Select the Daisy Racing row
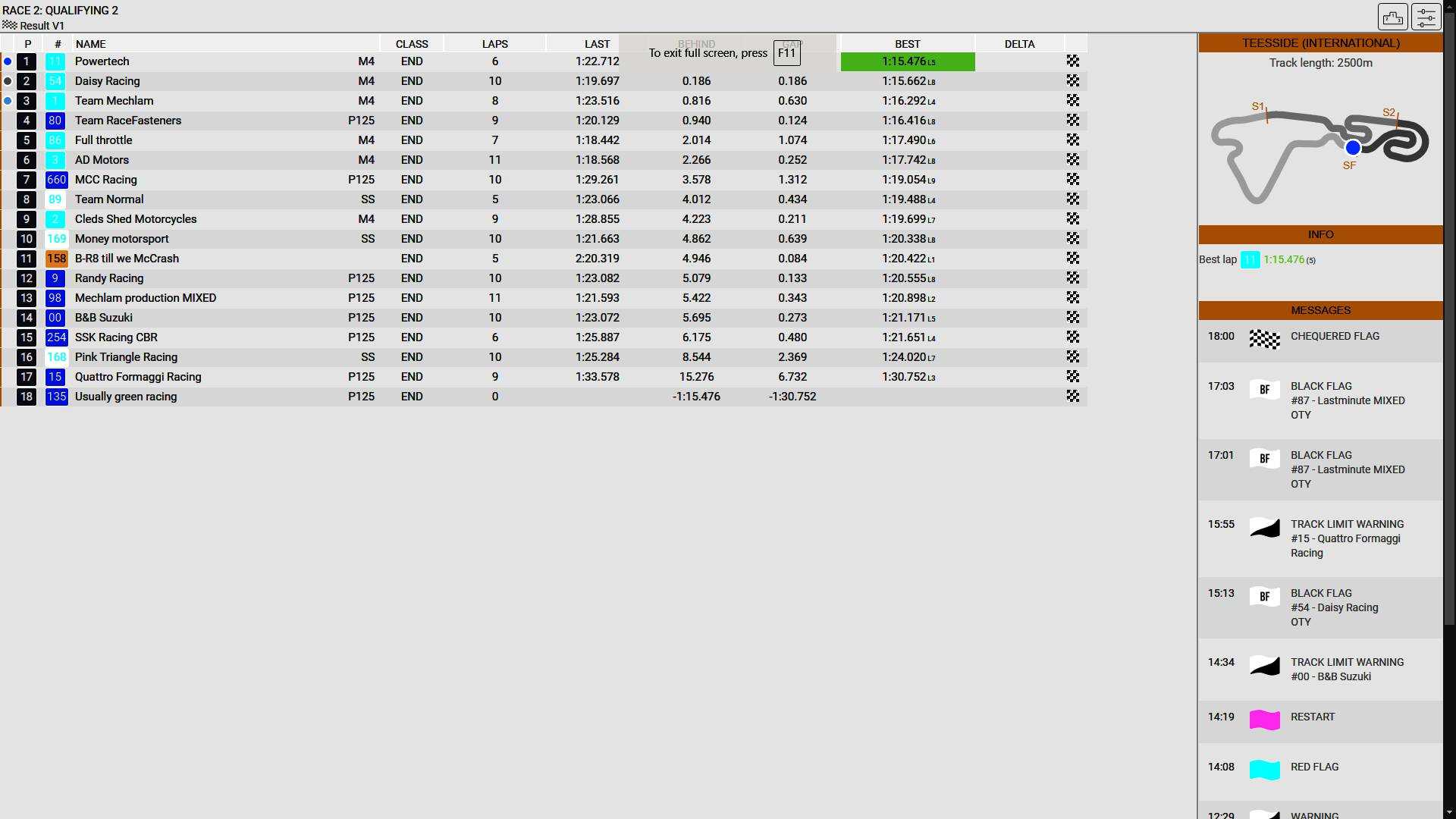 pyautogui.click(x=108, y=81)
